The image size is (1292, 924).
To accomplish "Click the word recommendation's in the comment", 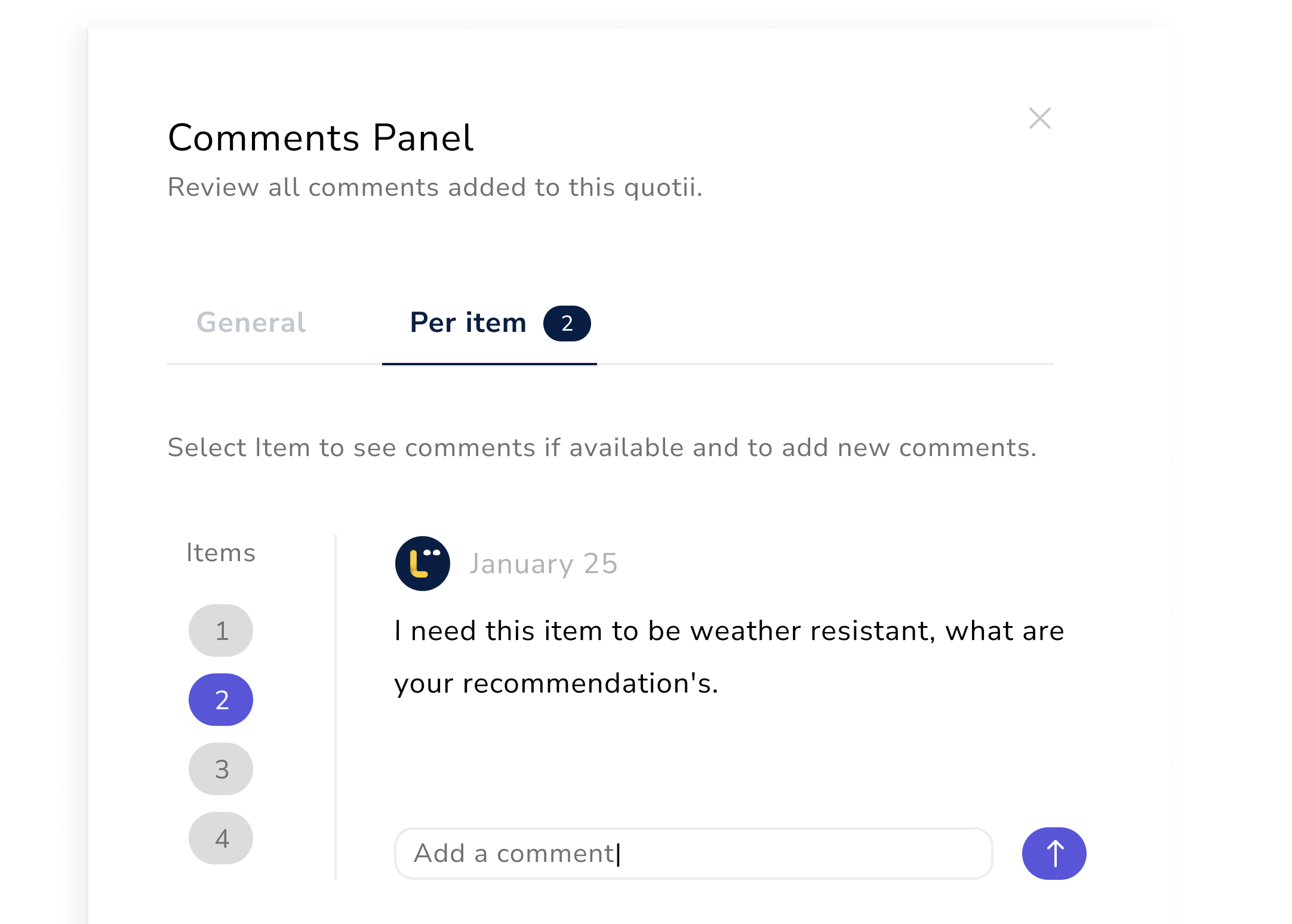I will coord(590,683).
